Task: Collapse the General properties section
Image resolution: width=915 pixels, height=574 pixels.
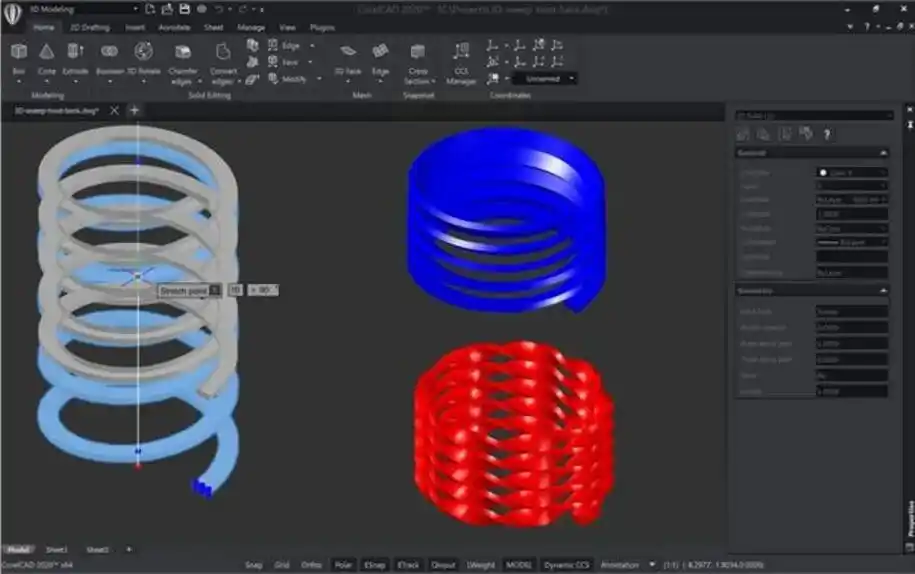Action: coord(883,153)
